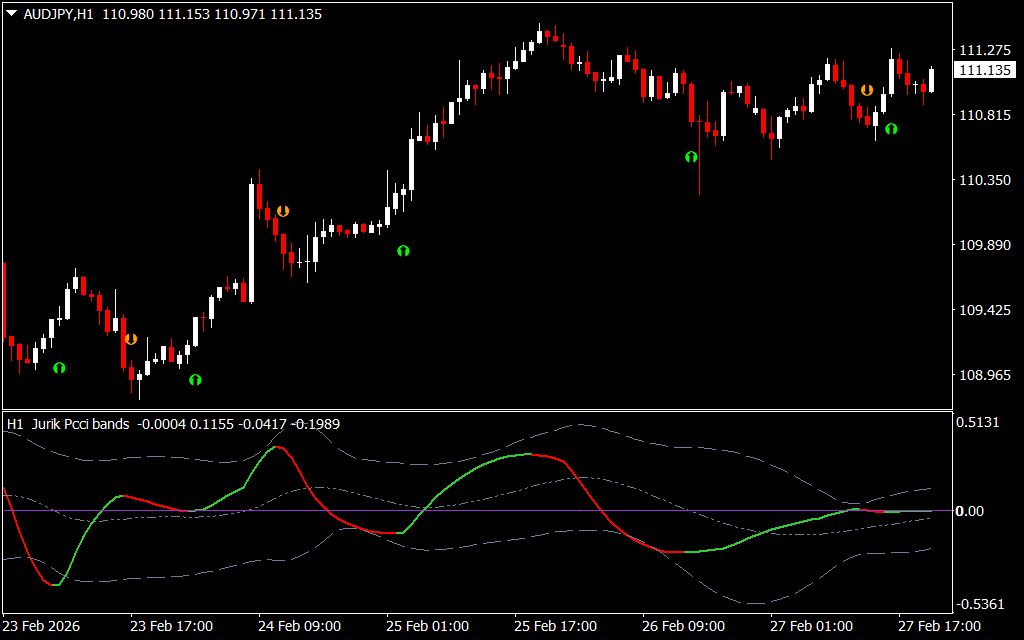This screenshot has width=1024, height=640.
Task: Click the 111.275 price axis label
Action: click(x=983, y=50)
